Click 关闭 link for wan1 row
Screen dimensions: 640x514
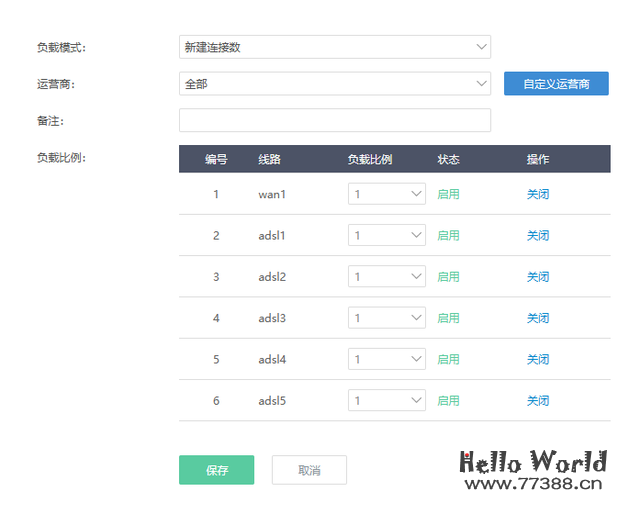(x=538, y=194)
